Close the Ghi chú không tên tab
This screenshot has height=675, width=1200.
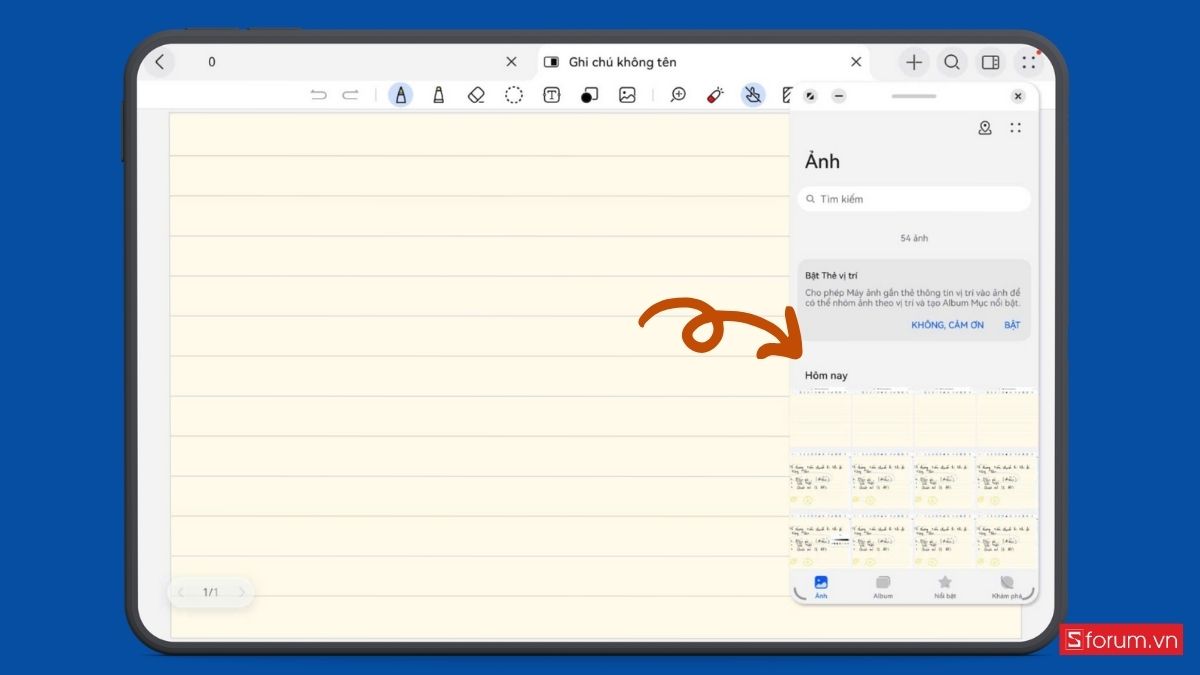tap(856, 62)
